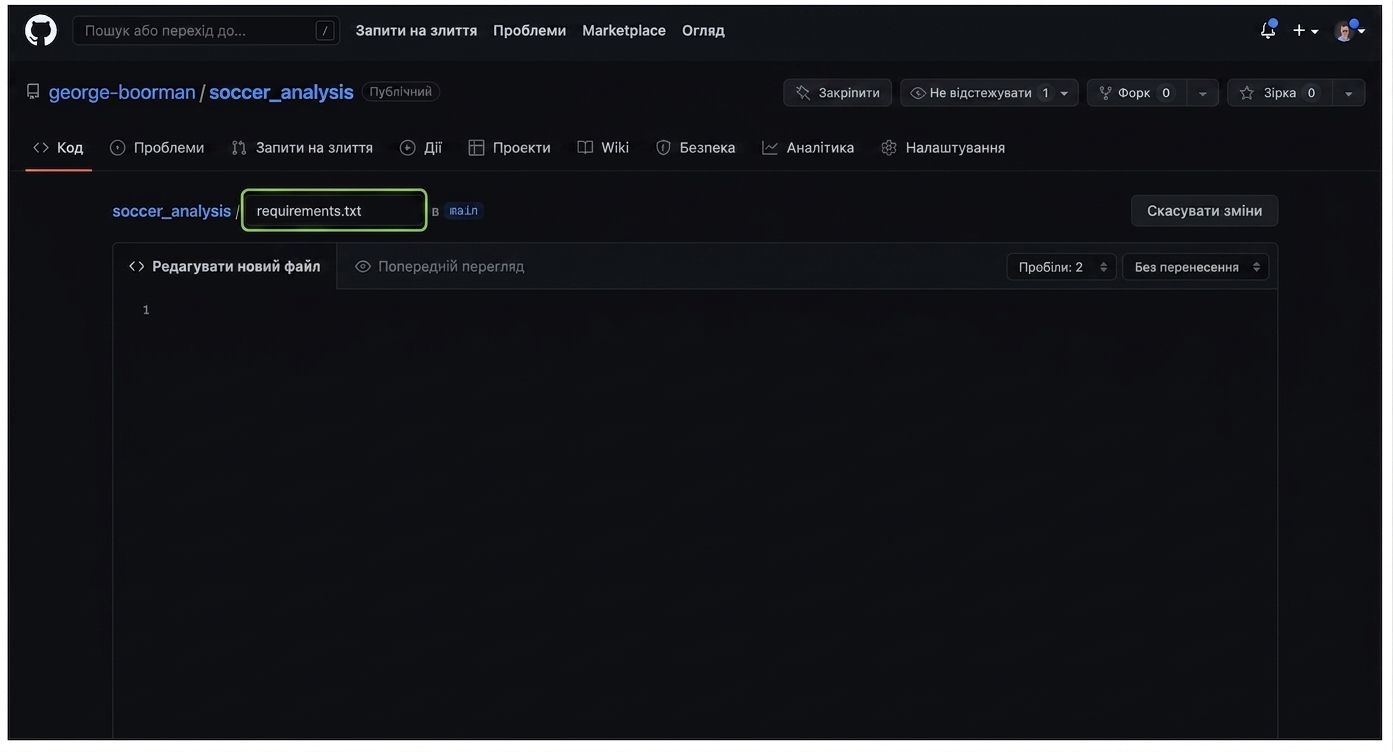Screen dimensions: 1393x752
Task: Click the line number 1 gutter
Action: (x=146, y=310)
